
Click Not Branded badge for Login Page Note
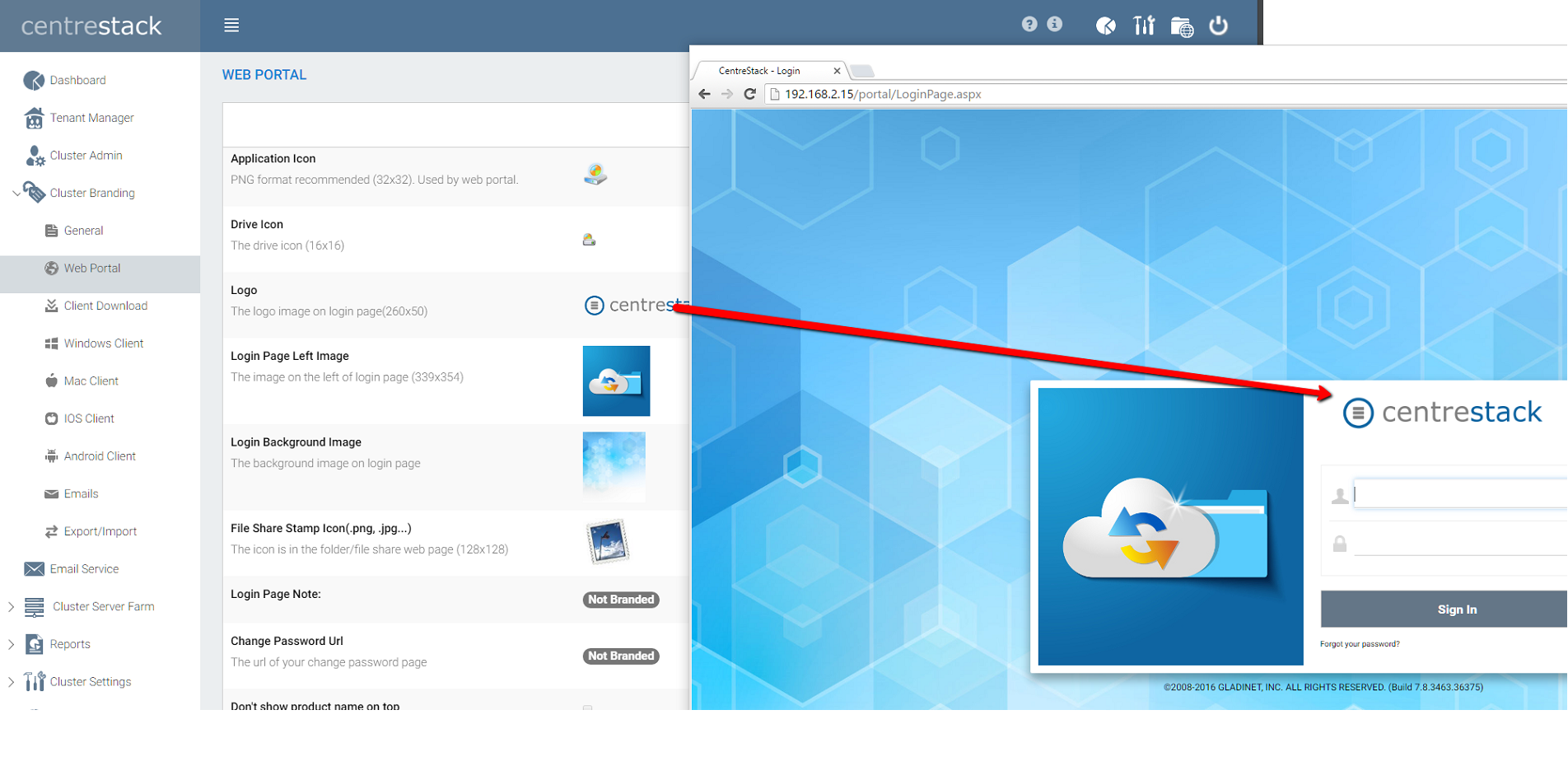point(621,600)
